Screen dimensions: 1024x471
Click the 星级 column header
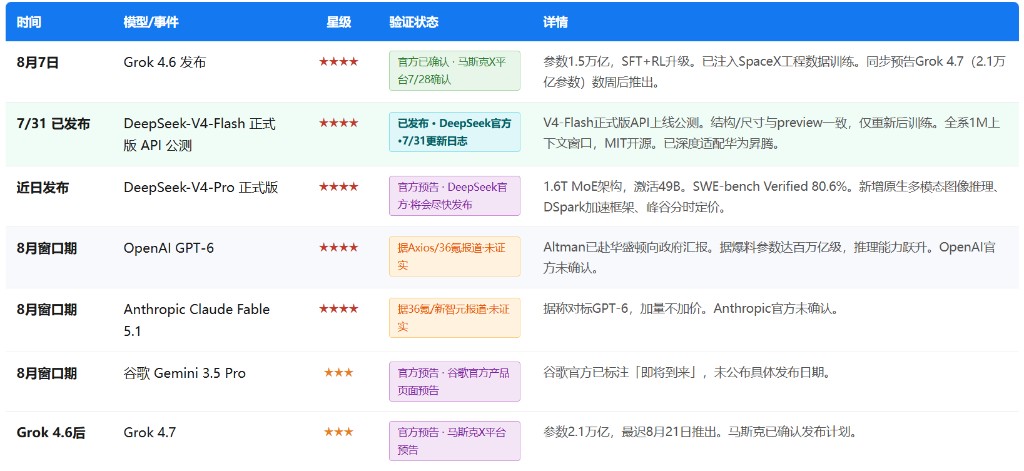point(339,22)
